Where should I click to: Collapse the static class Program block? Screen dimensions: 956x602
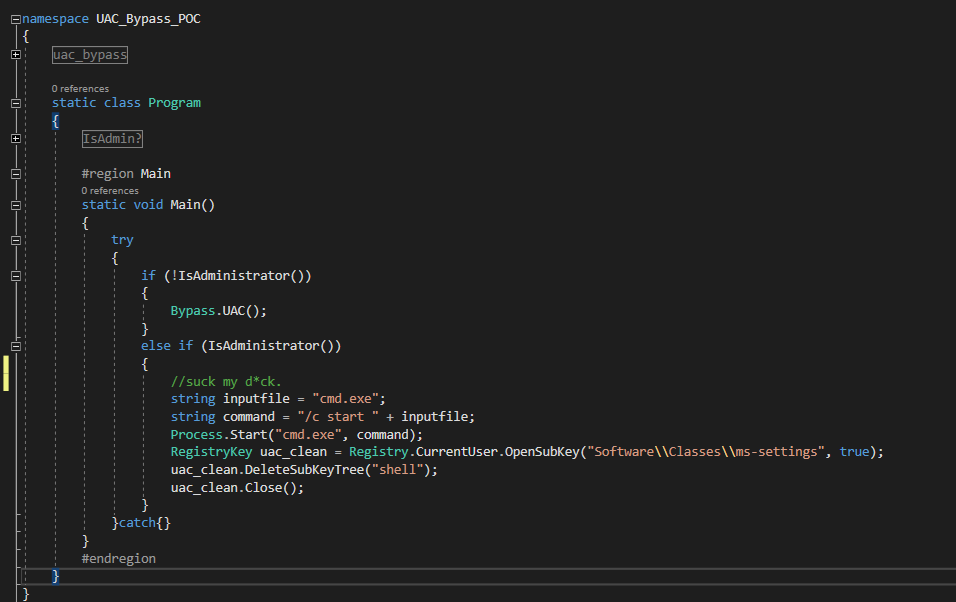pyautogui.click(x=16, y=103)
